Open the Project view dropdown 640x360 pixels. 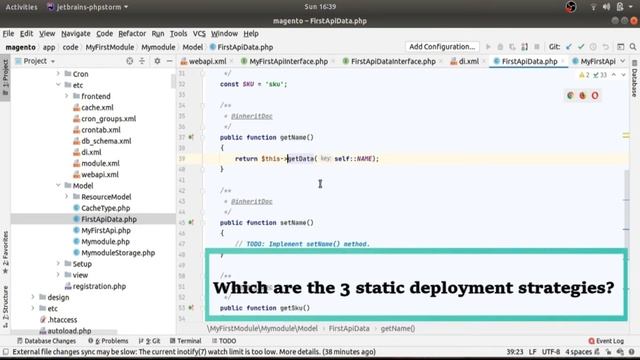pyautogui.click(x=36, y=61)
